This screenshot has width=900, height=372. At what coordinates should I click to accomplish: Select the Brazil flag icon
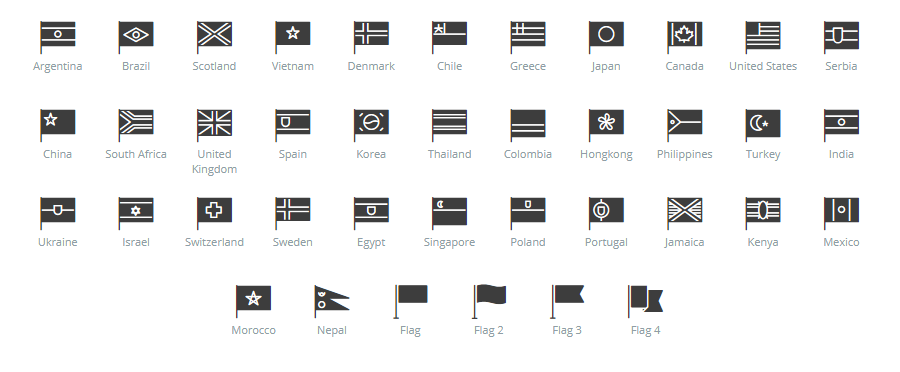(x=136, y=37)
